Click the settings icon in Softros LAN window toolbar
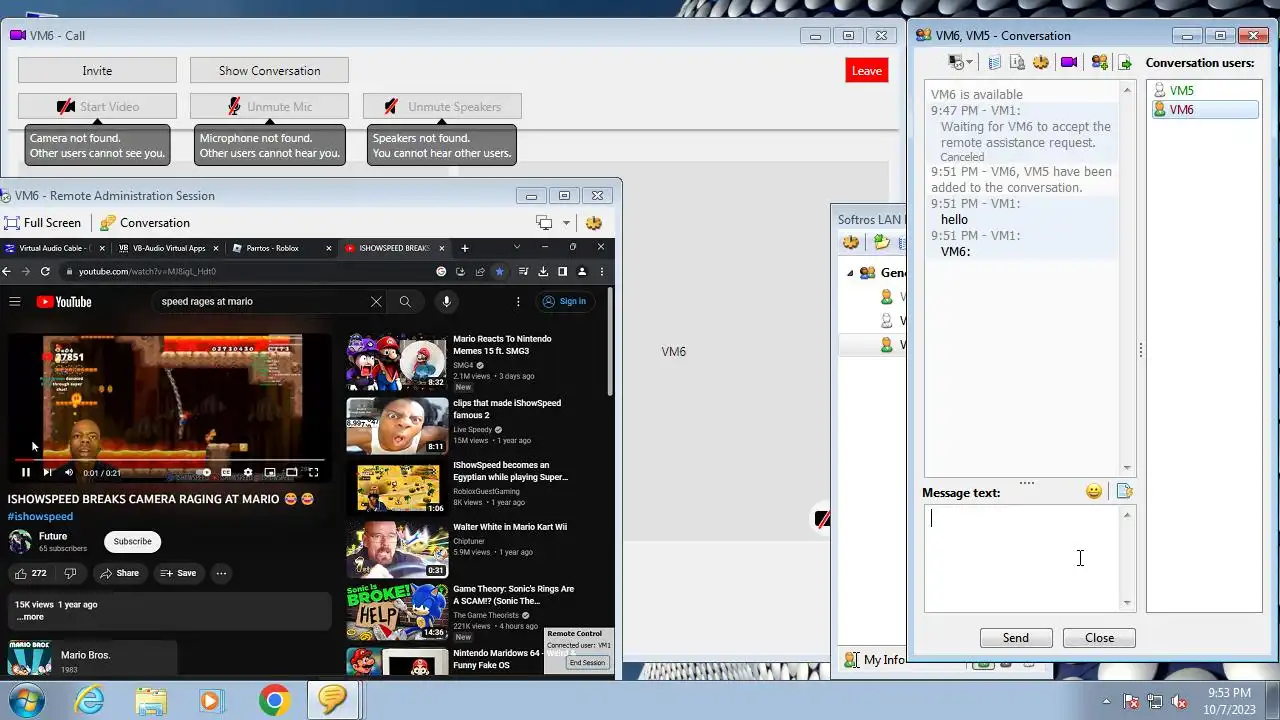The height and width of the screenshot is (720, 1280). [851, 242]
